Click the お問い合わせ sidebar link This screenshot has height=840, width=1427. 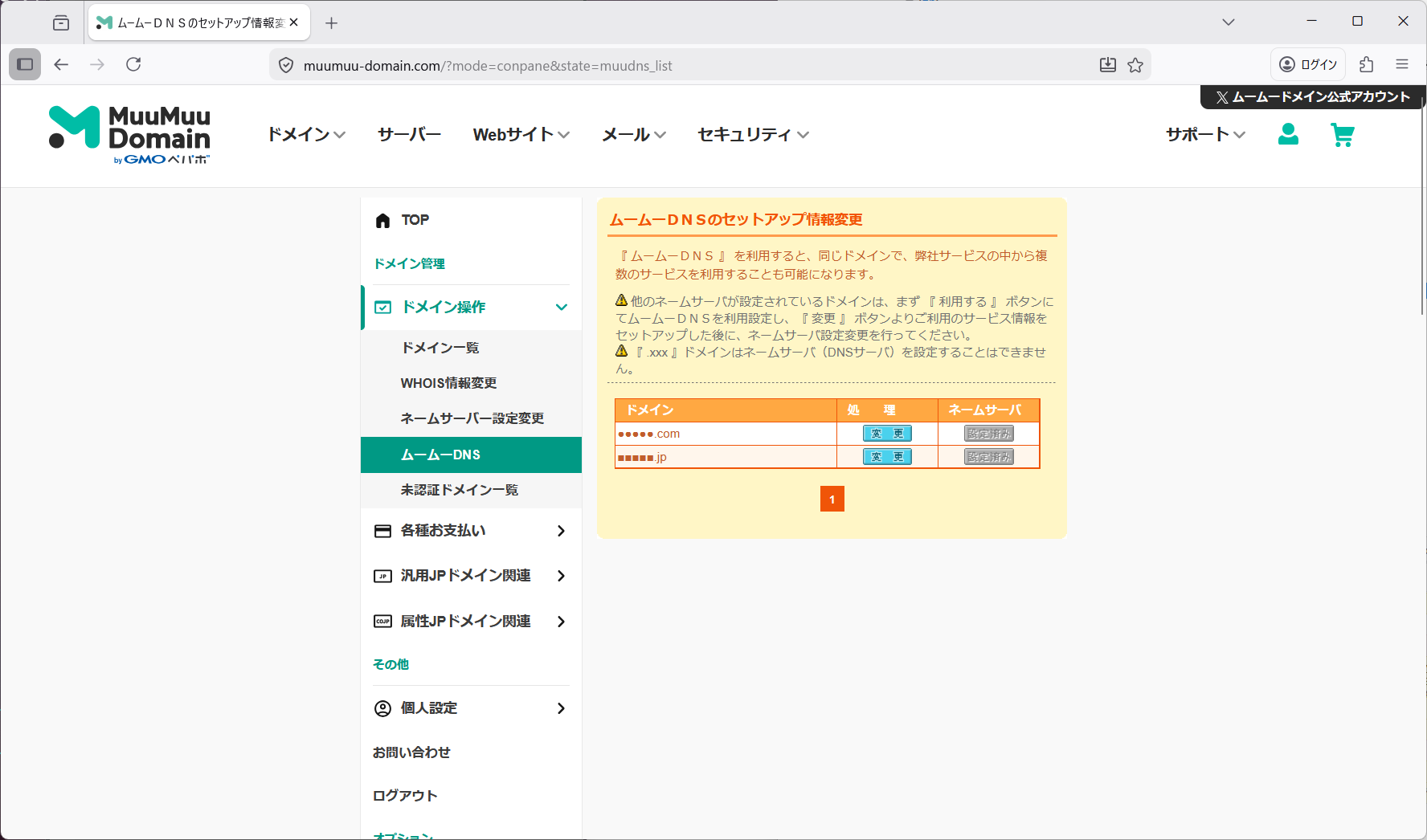click(x=411, y=752)
